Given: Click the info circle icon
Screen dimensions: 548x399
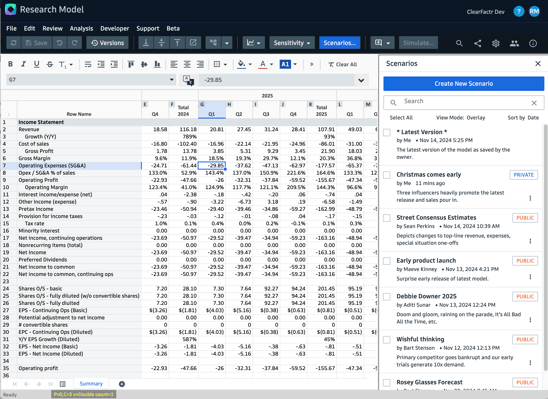Looking at the screenshot, I should (x=533, y=43).
